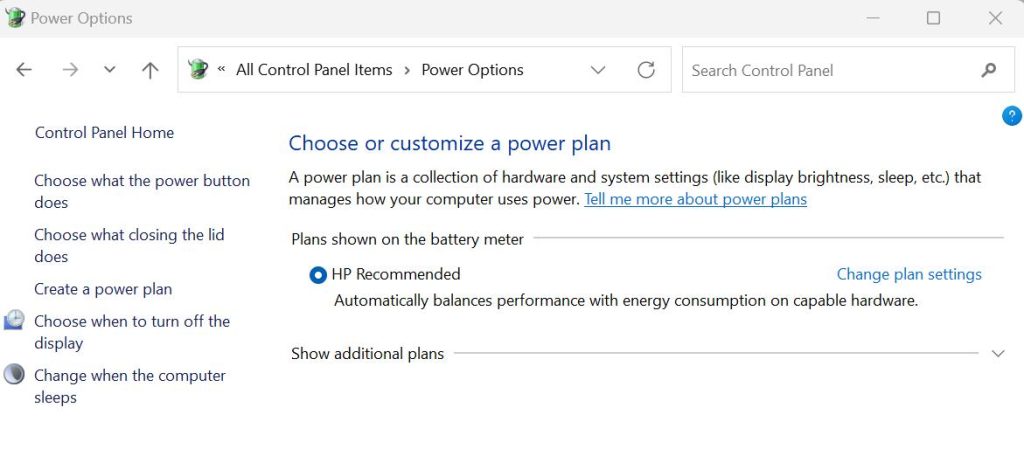Open Change plan settings link
1024x449 pixels.
click(909, 274)
